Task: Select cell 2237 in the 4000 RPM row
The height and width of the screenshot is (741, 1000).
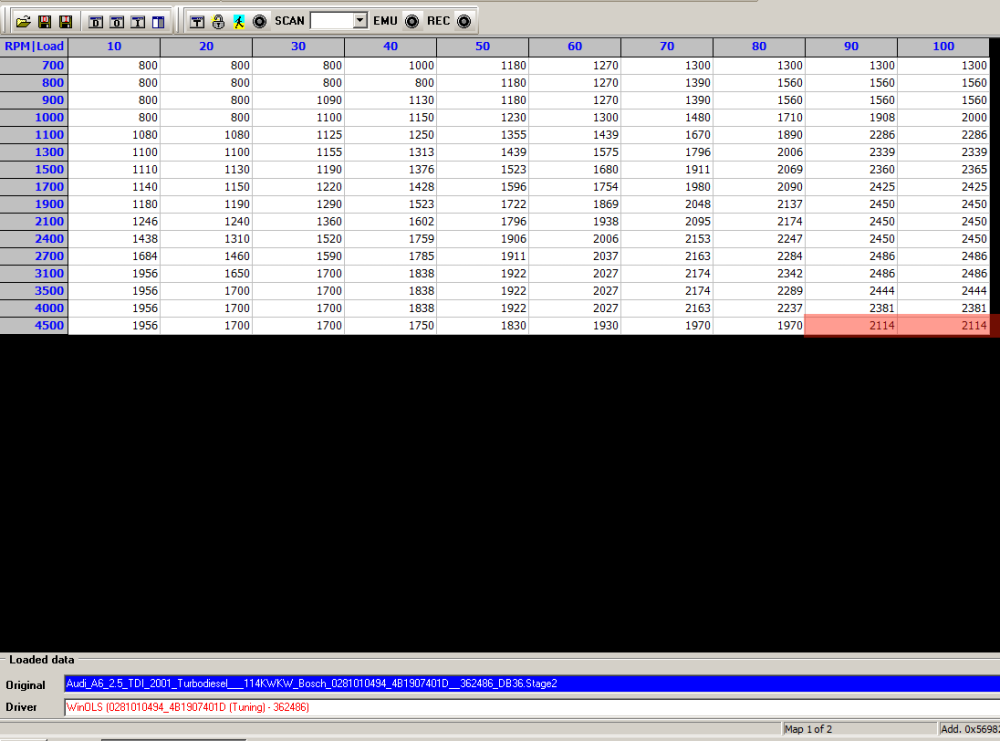Action: point(759,309)
